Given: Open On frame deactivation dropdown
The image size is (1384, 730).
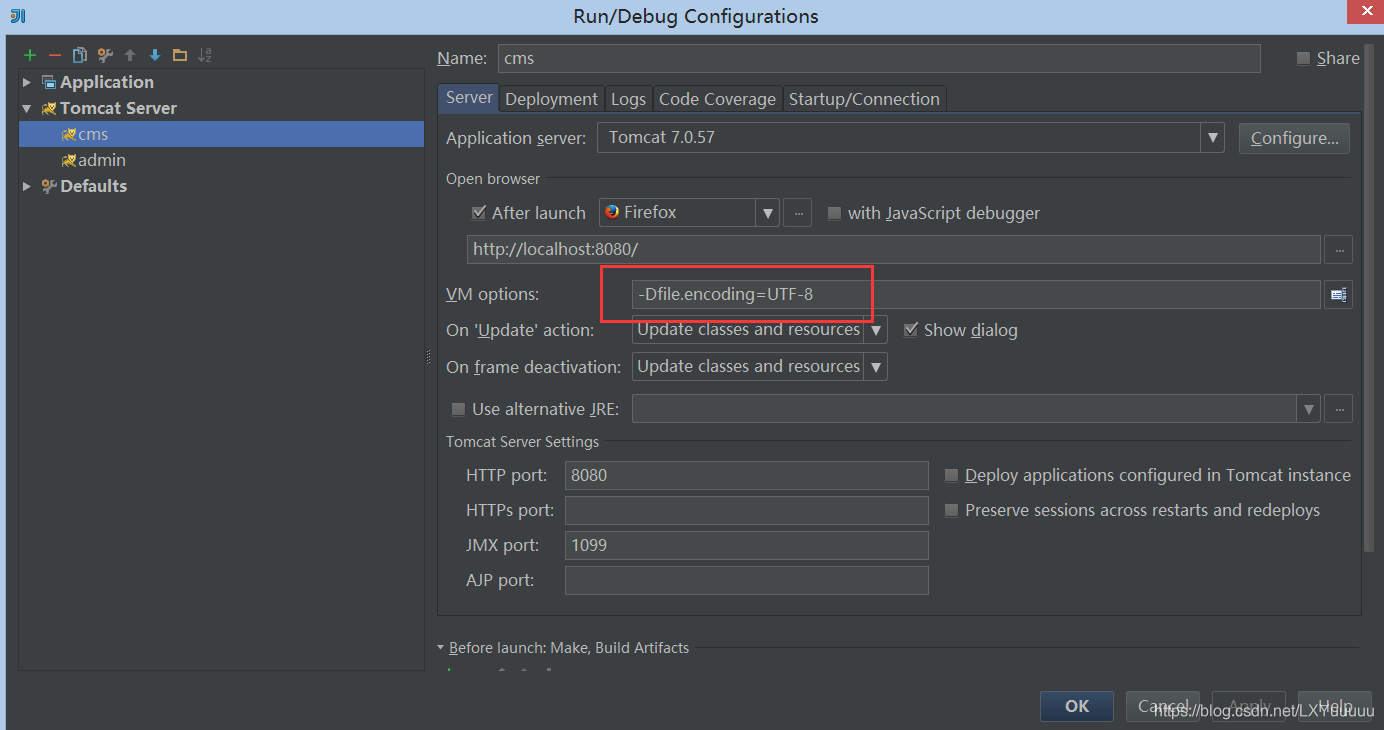Looking at the screenshot, I should click(x=876, y=367).
